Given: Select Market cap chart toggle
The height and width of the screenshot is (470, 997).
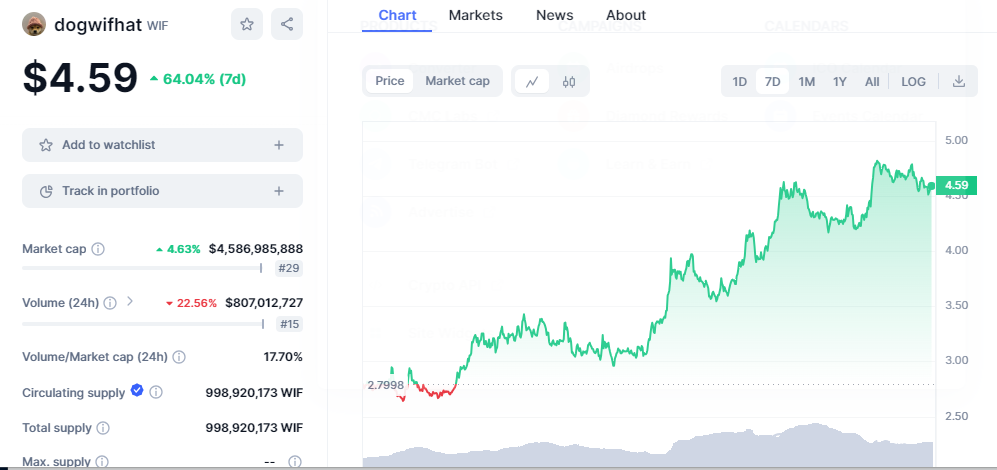Looking at the screenshot, I should click(x=457, y=81).
